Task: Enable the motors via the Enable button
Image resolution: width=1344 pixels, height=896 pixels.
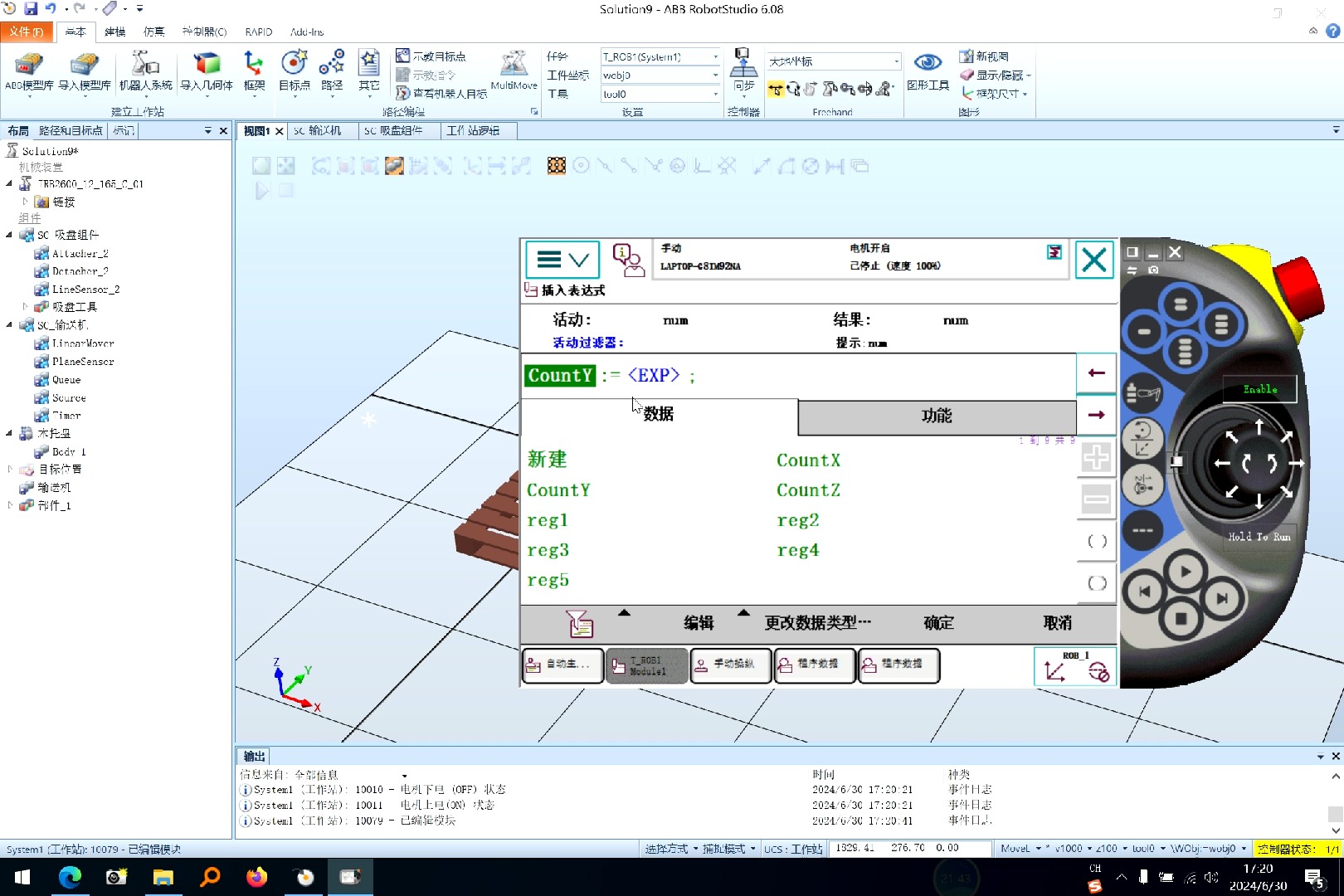Action: 1259,388
